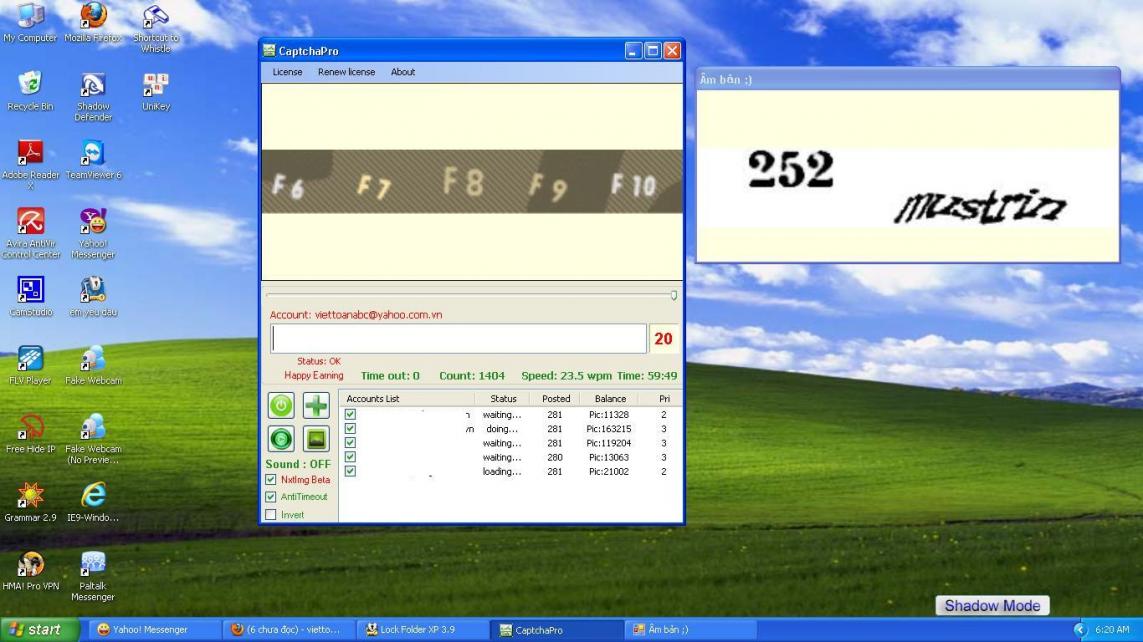
Task: Click the slider handle above the Account line
Action: (674, 295)
